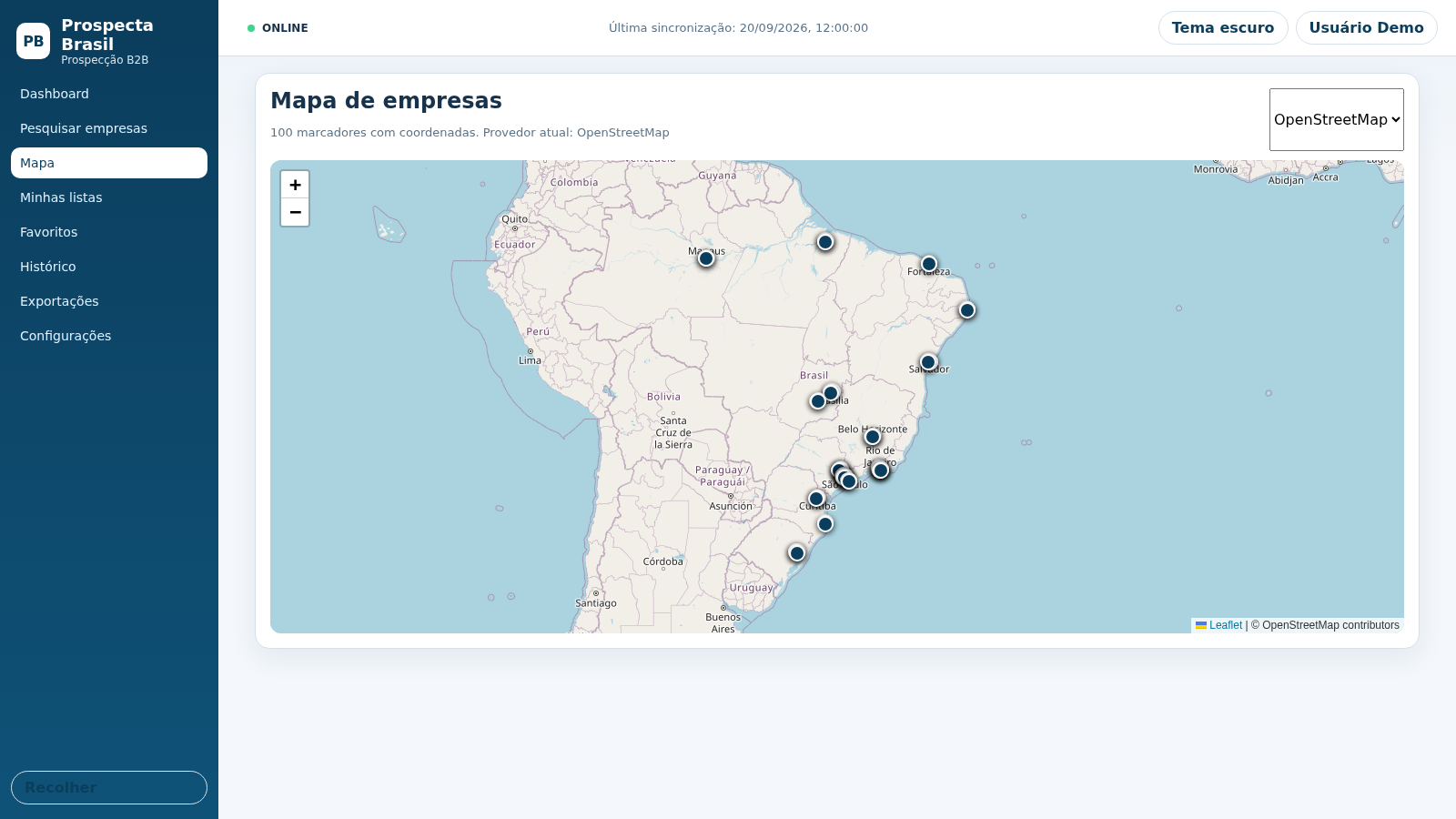
Task: Click the northern marker near Belém
Action: [x=825, y=242]
